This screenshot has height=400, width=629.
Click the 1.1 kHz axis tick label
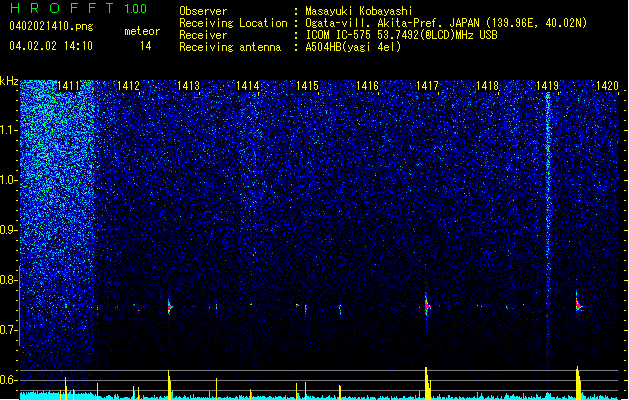click(x=9, y=130)
